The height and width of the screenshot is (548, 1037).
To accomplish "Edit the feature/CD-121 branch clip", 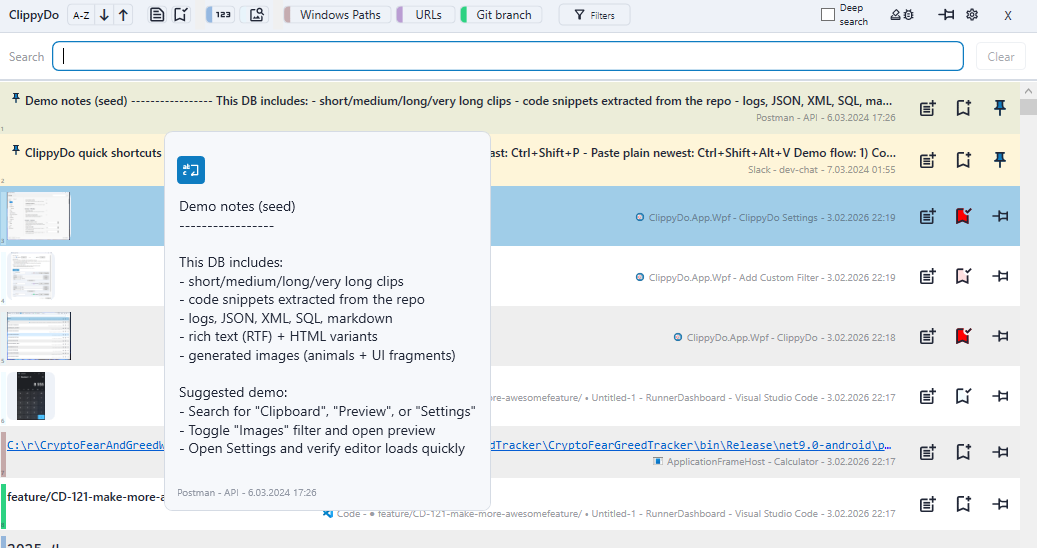I will pos(928,505).
